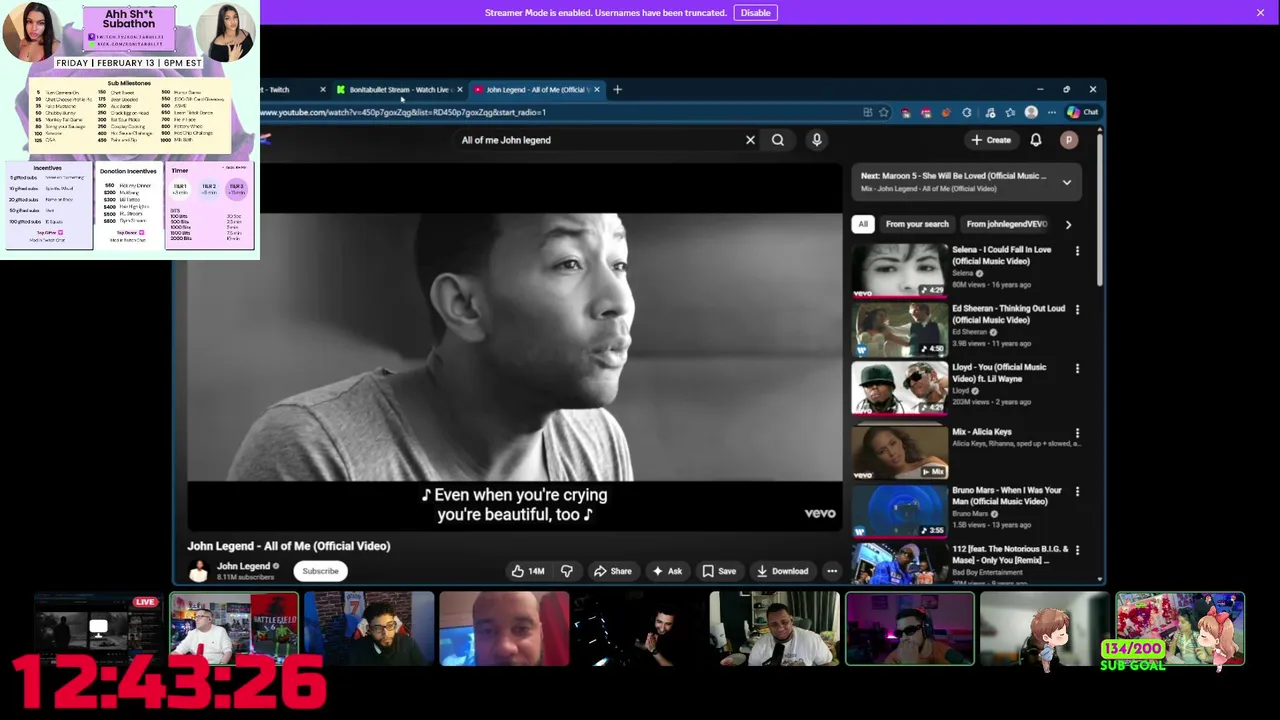Click the orange extension icon in toolbar

coord(946,112)
